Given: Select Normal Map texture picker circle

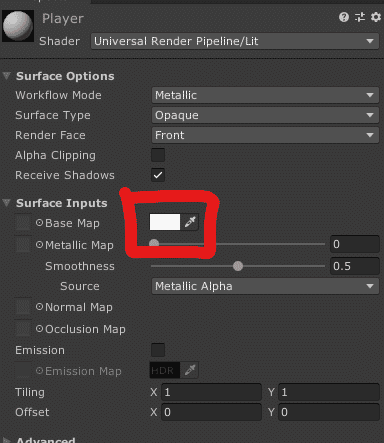Looking at the screenshot, I should click(39, 307).
